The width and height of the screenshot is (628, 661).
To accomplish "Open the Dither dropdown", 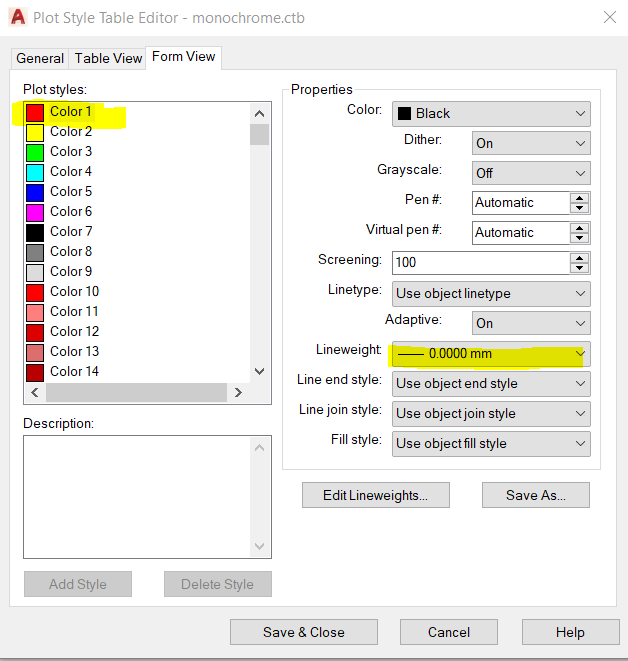I will pos(531,143).
